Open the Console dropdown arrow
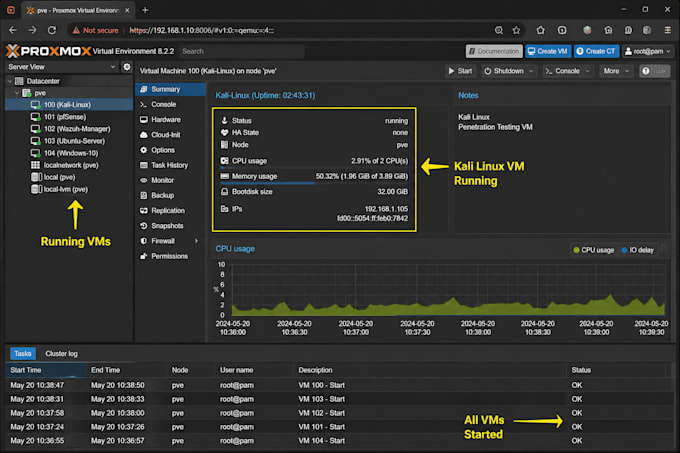This screenshot has width=680, height=453. (588, 71)
